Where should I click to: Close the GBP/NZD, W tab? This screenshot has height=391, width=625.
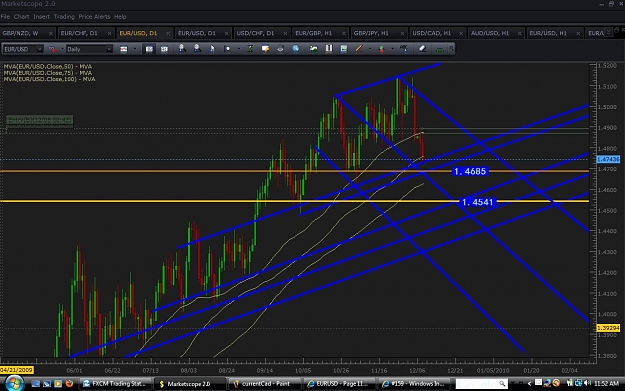point(51,33)
